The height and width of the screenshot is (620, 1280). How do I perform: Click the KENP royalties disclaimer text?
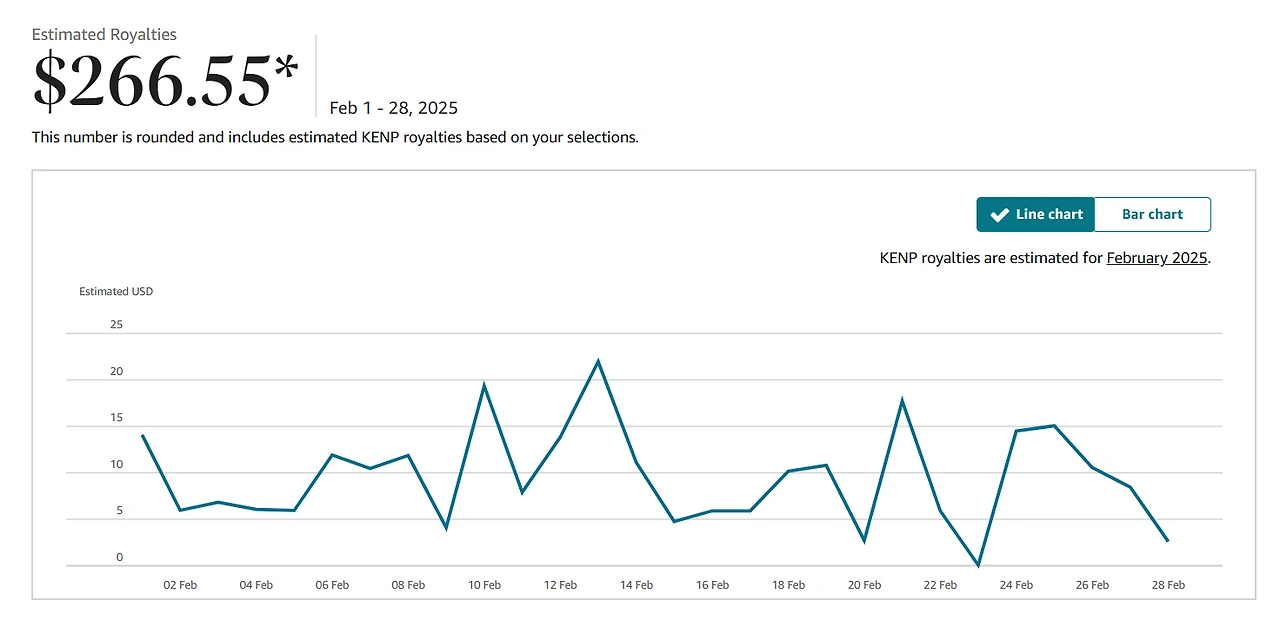point(335,137)
